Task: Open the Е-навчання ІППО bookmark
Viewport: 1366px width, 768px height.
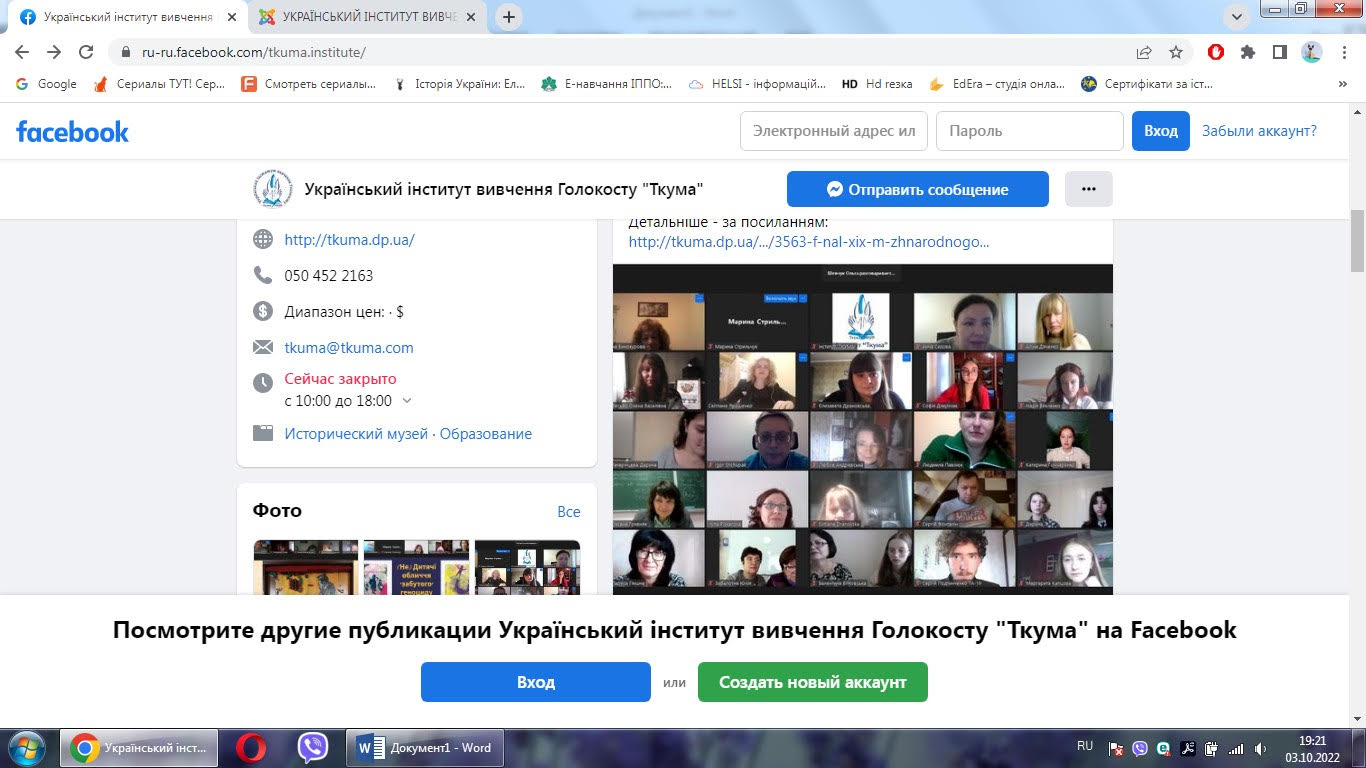Action: click(607, 84)
